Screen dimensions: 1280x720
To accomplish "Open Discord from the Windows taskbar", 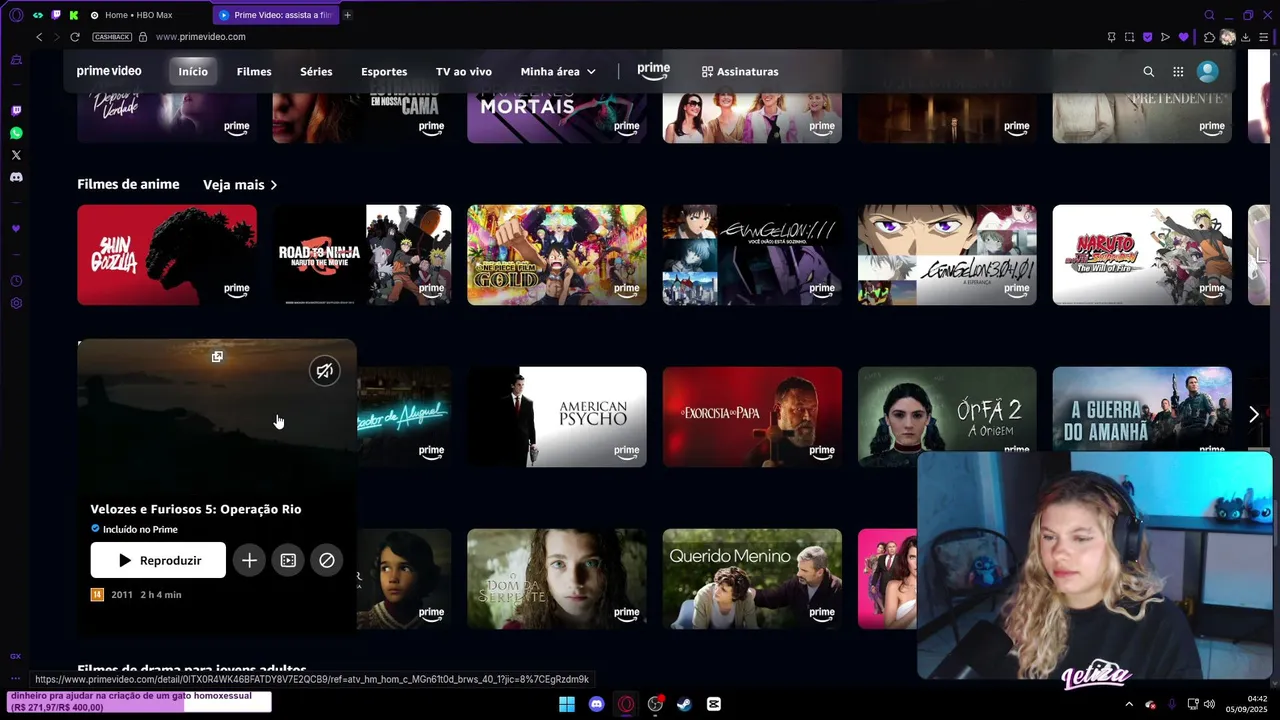I will [597, 704].
